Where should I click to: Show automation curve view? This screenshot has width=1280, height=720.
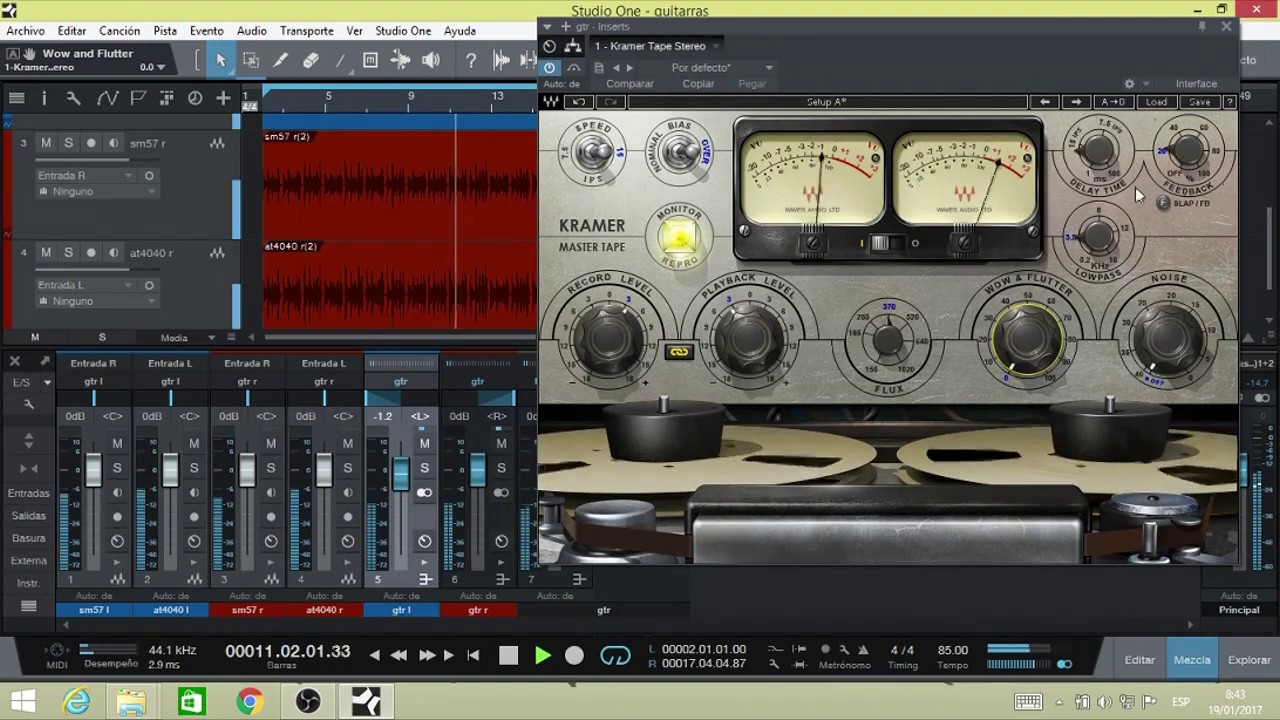point(107,98)
